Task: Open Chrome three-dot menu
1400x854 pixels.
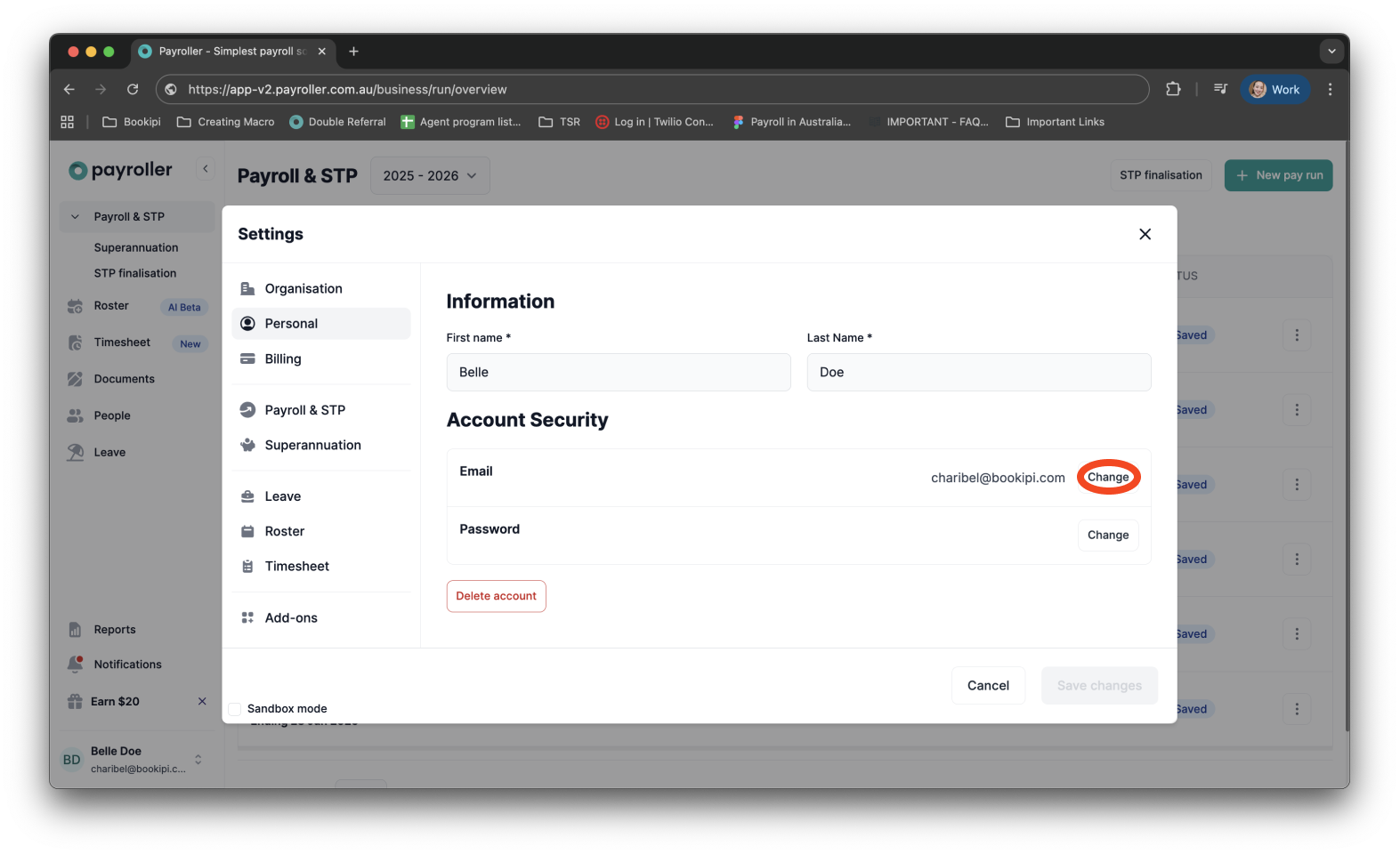Action: pyautogui.click(x=1330, y=89)
